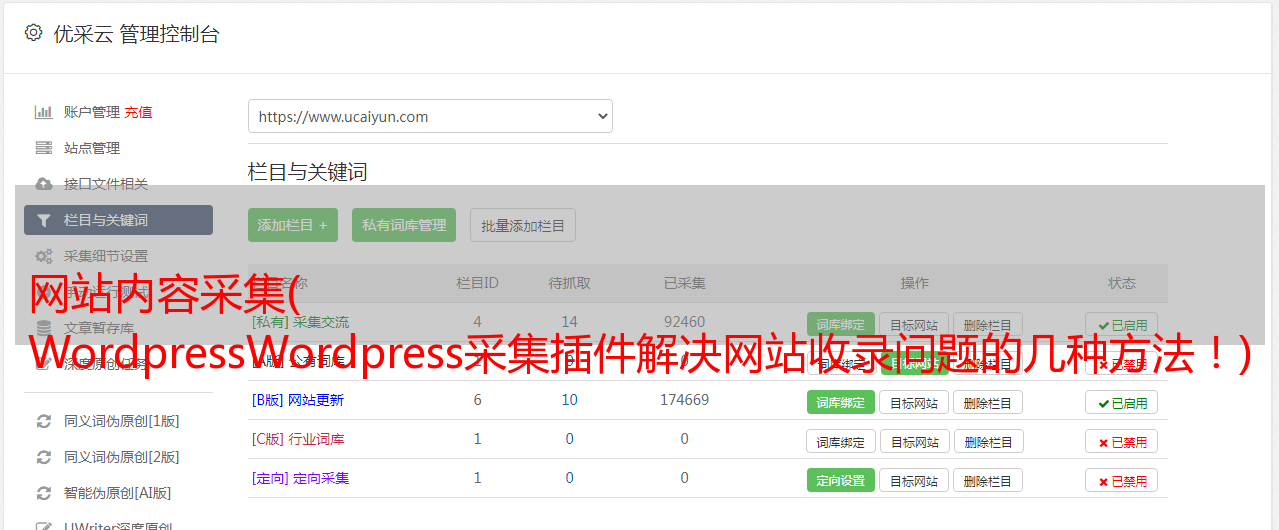Click the 待抓取 column header
The image size is (1279, 530).
point(570,283)
